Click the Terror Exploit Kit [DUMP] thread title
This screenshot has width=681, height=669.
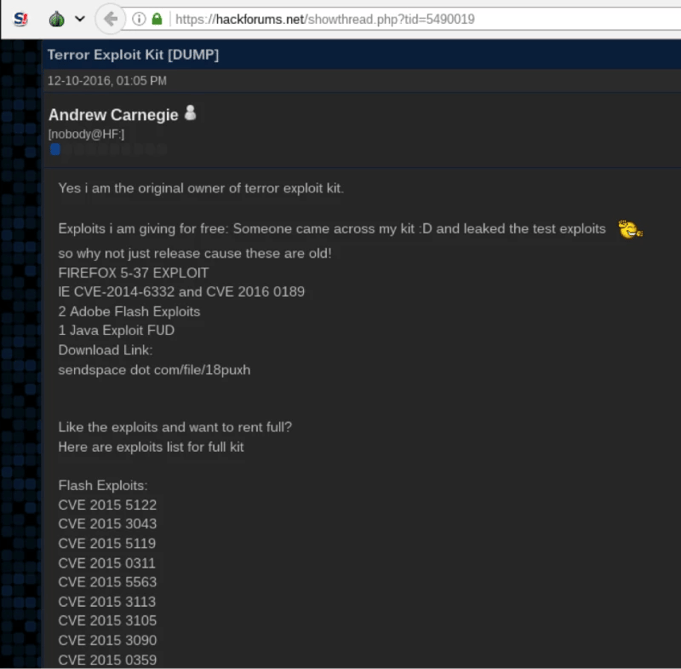pos(133,54)
